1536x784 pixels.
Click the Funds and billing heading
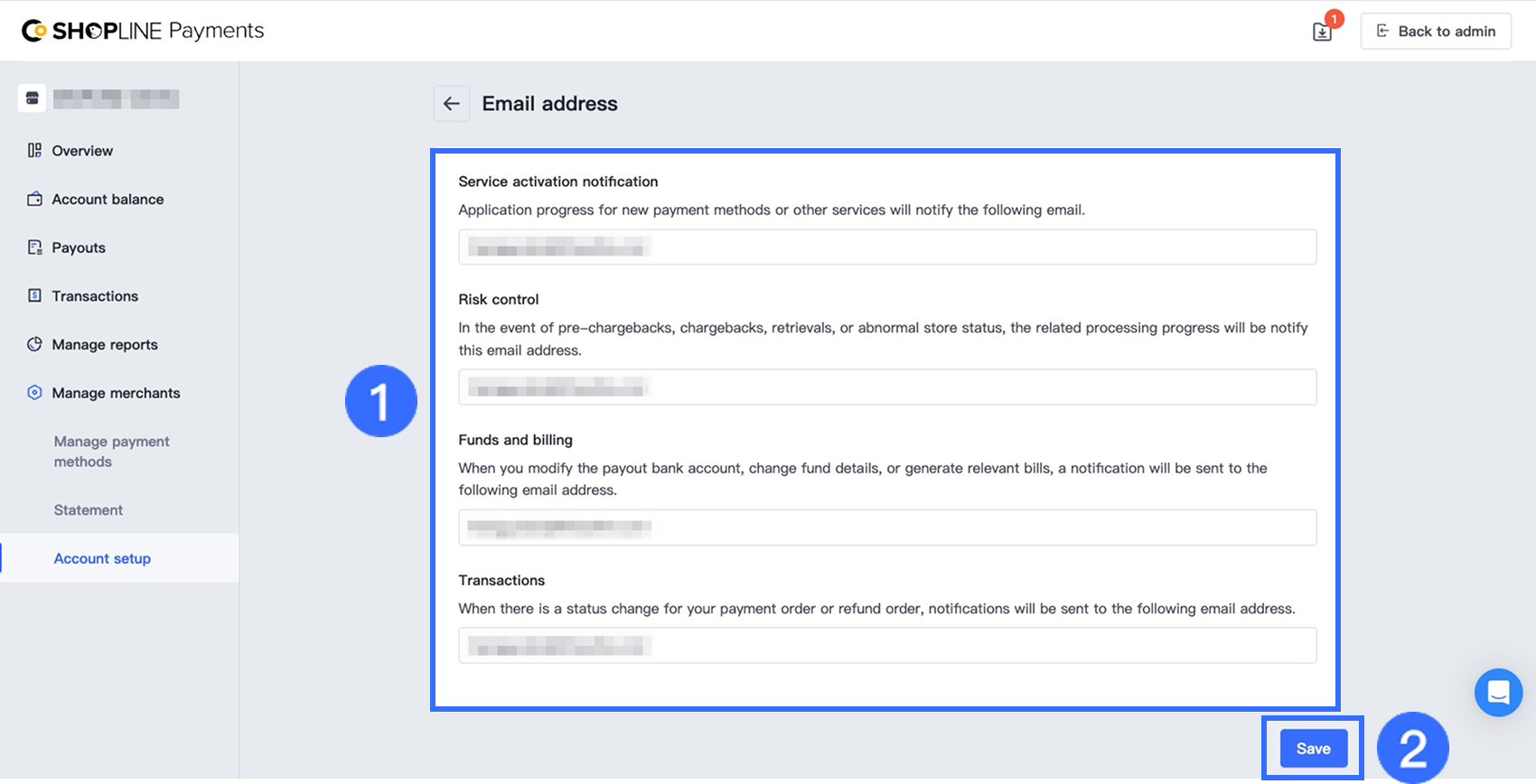pos(516,440)
